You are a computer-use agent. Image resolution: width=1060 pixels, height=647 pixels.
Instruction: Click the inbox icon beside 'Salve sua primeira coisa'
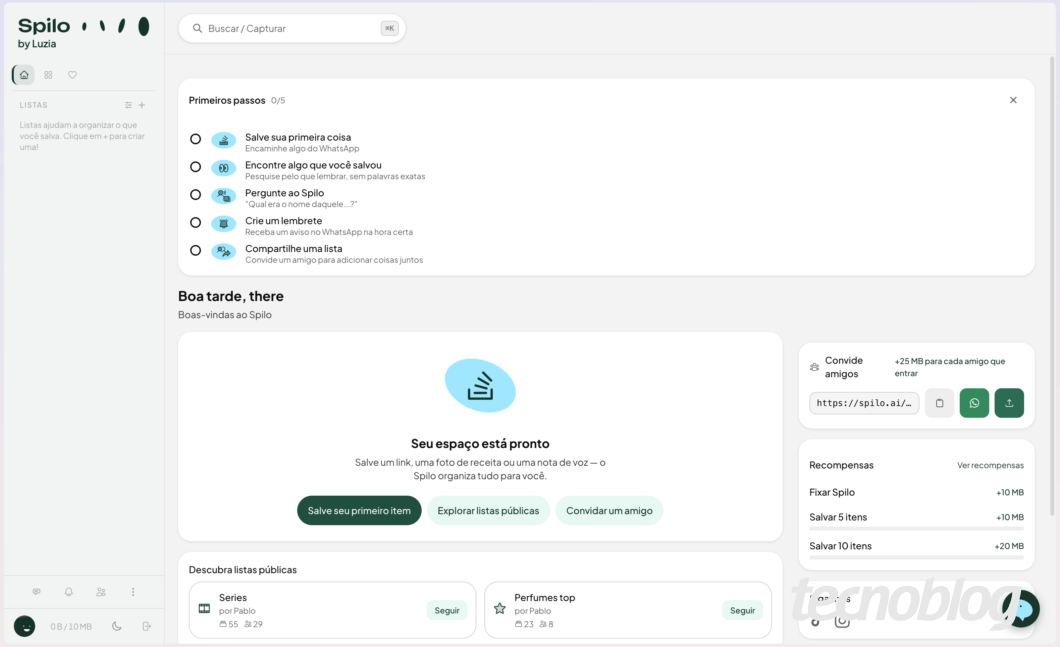[x=224, y=141]
